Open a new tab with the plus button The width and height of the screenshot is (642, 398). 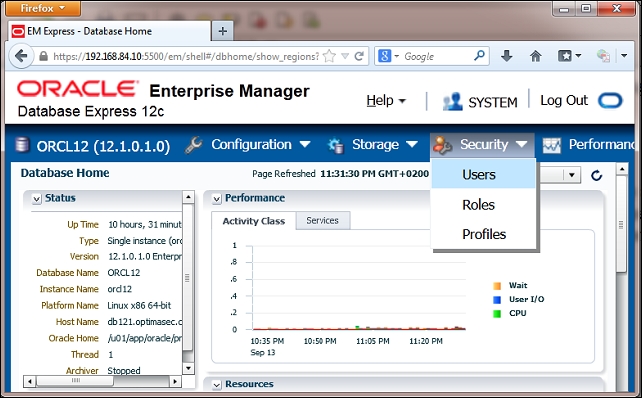(x=223, y=31)
